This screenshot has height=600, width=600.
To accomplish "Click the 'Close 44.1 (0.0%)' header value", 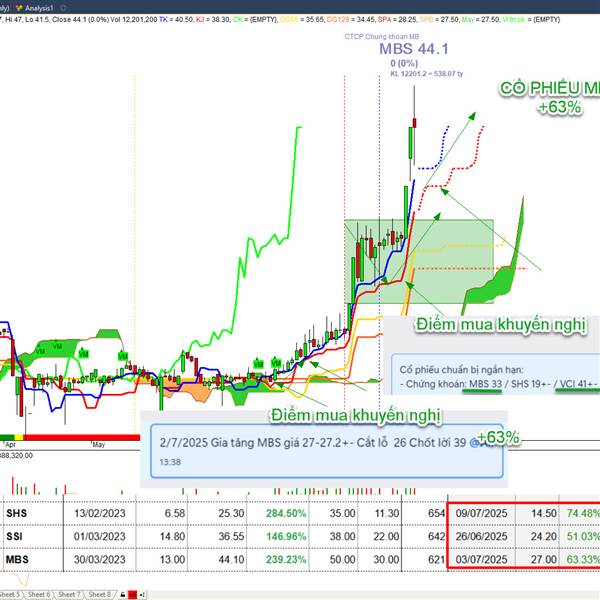I will [x=80, y=20].
